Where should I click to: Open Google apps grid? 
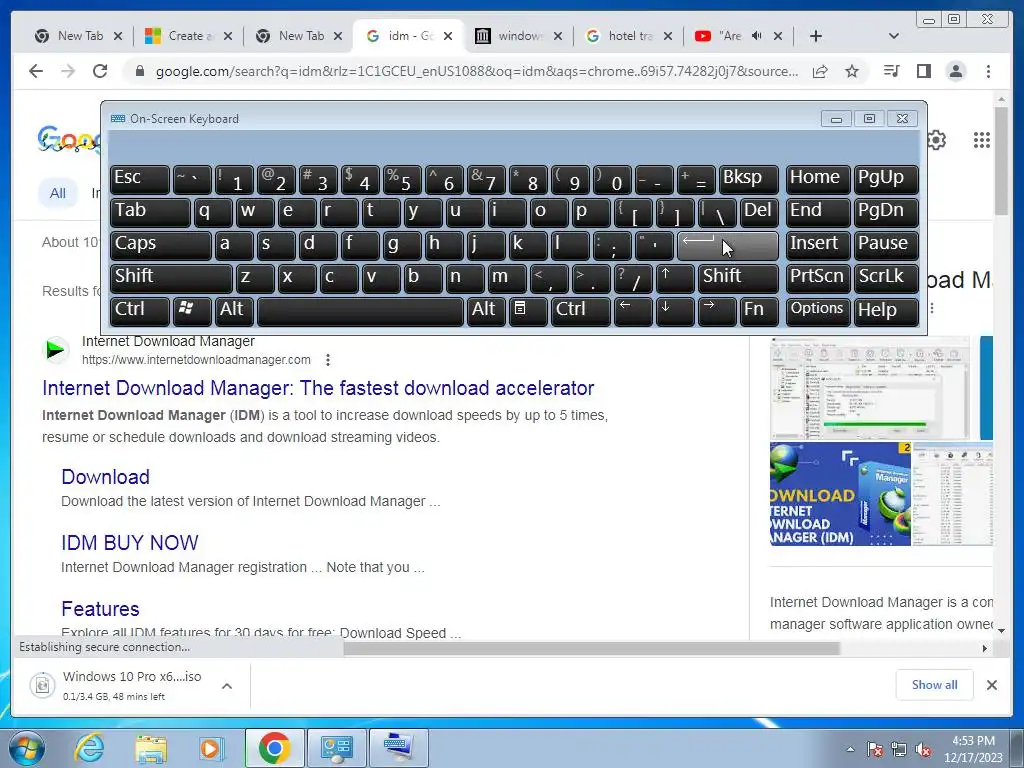pyautogui.click(x=982, y=140)
